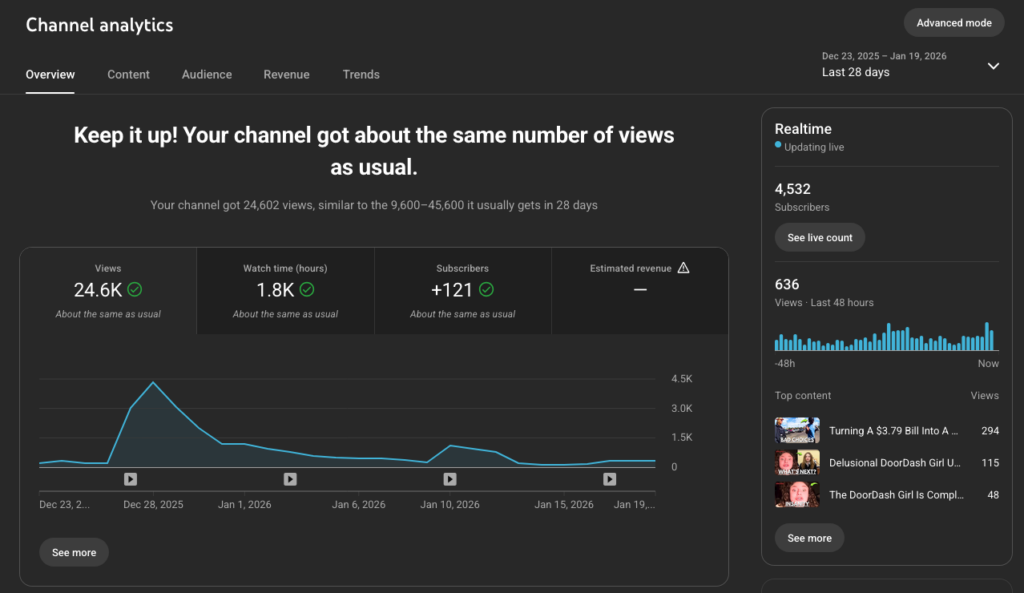Click the Advanced mode button
Screen dimensions: 1024x593
pos(954,23)
